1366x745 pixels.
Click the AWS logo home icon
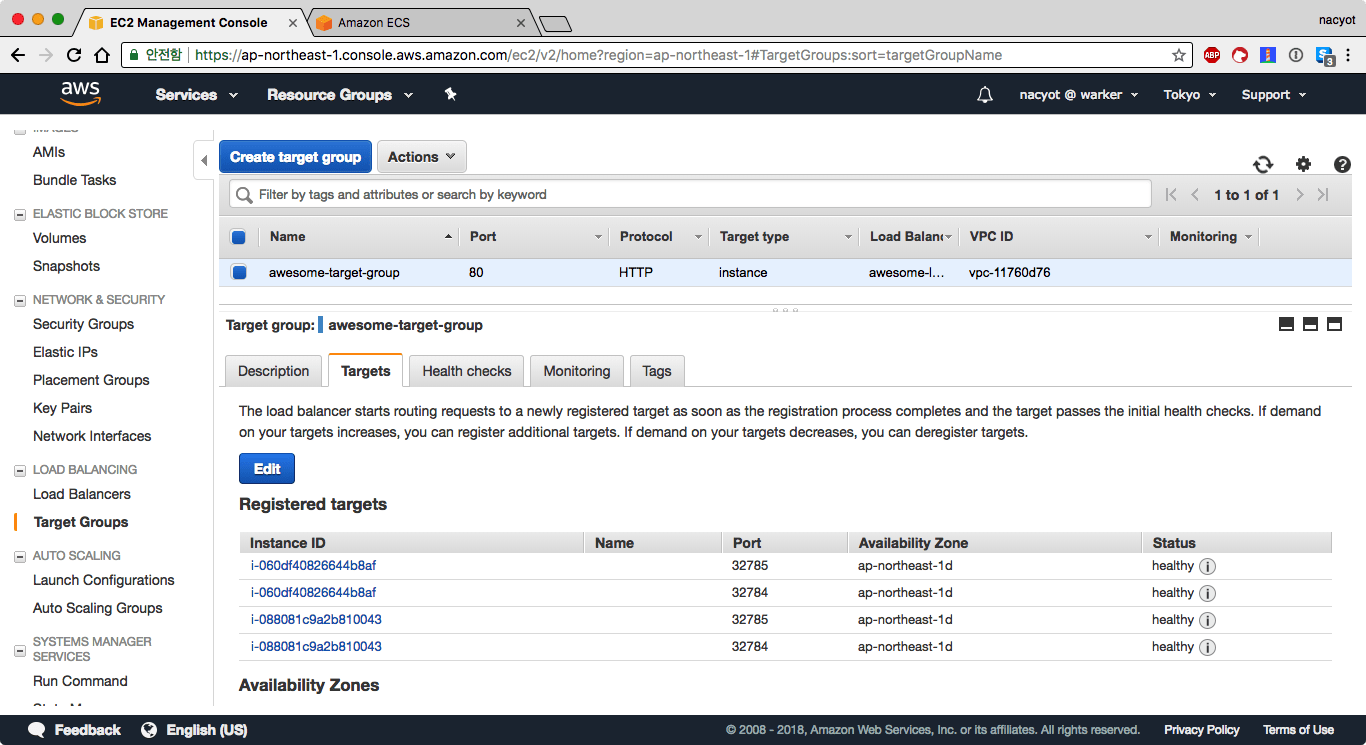point(80,94)
